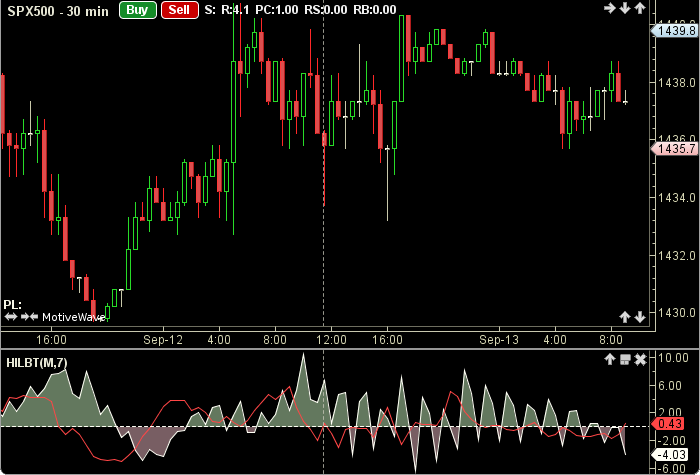Image resolution: width=700 pixels, height=475 pixels.
Task: Click the red Sell button
Action: point(179,10)
